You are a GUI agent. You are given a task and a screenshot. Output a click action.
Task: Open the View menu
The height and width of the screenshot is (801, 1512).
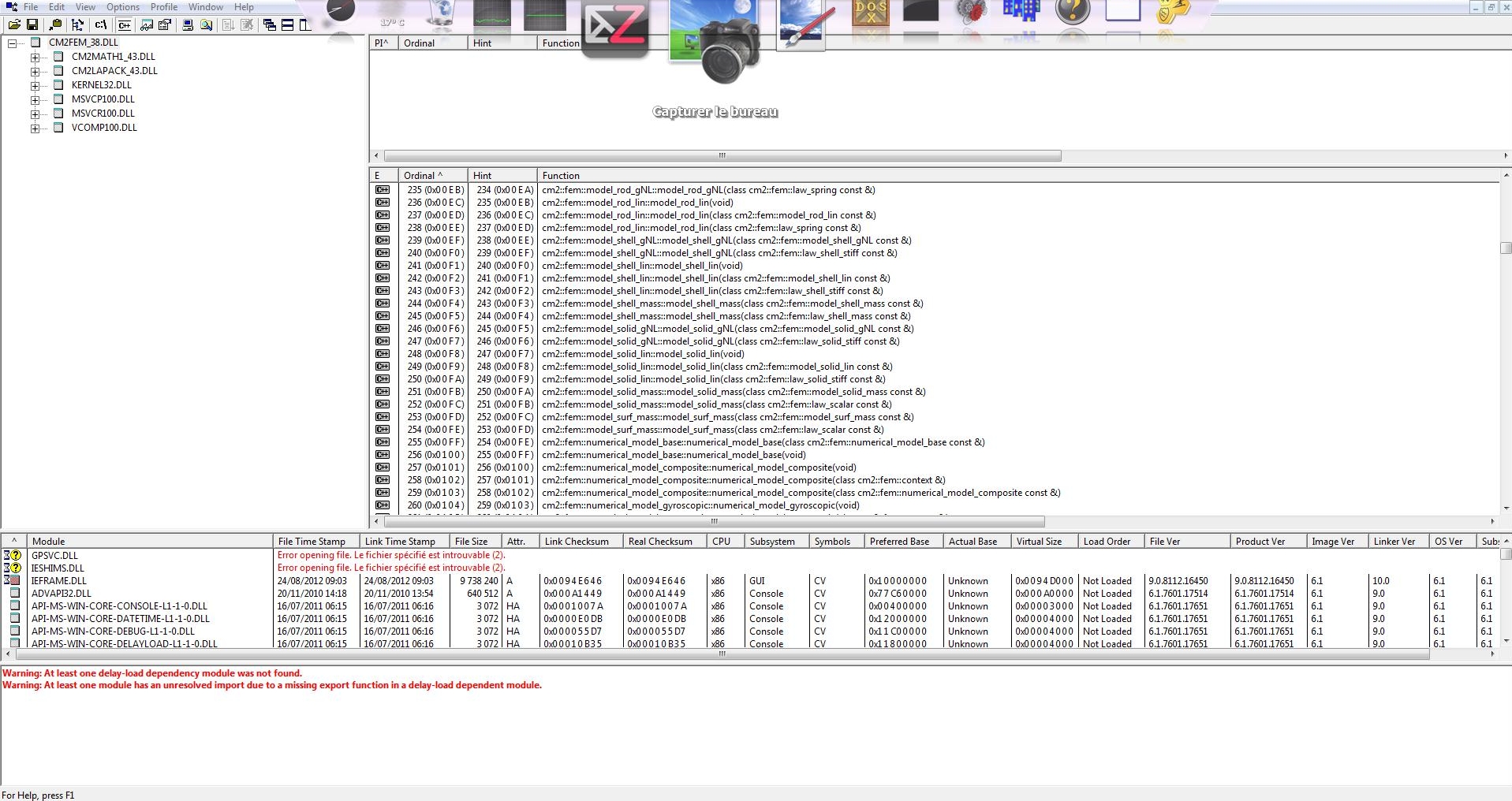click(85, 7)
